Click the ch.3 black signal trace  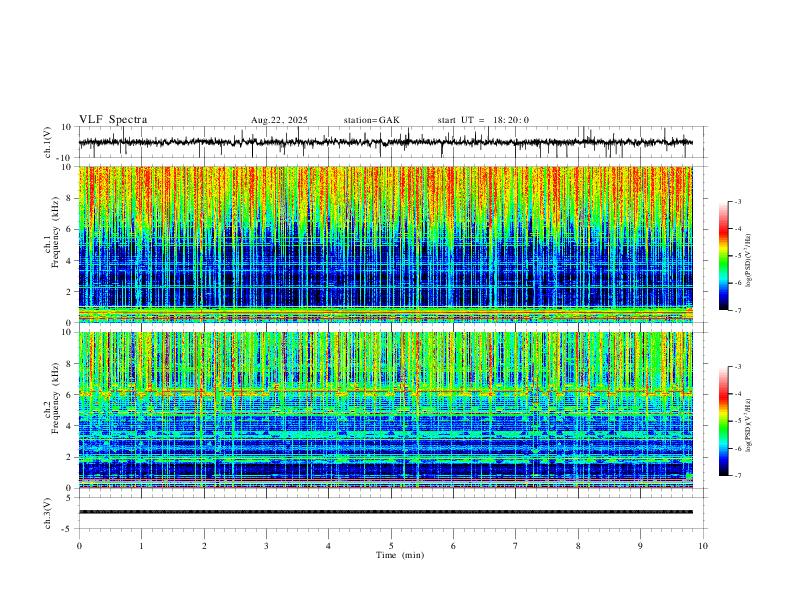tap(385, 512)
